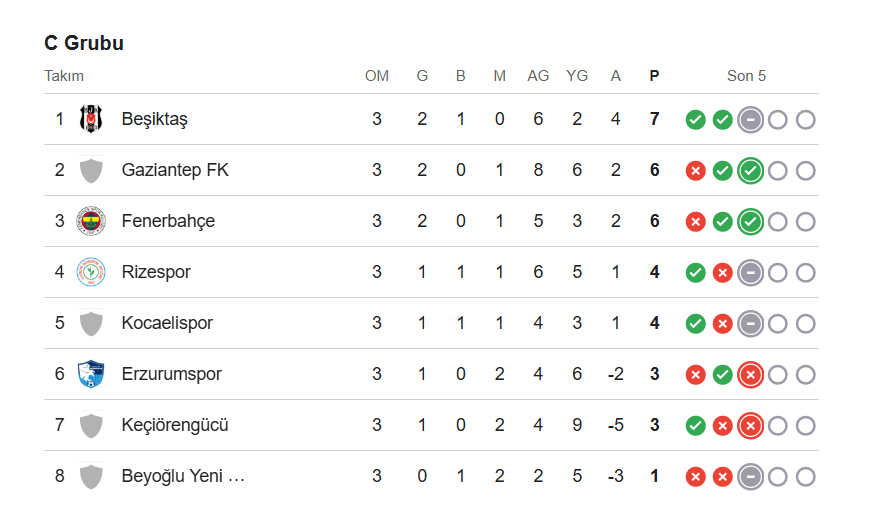Click Gaziantep FK's placeholder shield icon
The image size is (886, 525).
(x=91, y=170)
